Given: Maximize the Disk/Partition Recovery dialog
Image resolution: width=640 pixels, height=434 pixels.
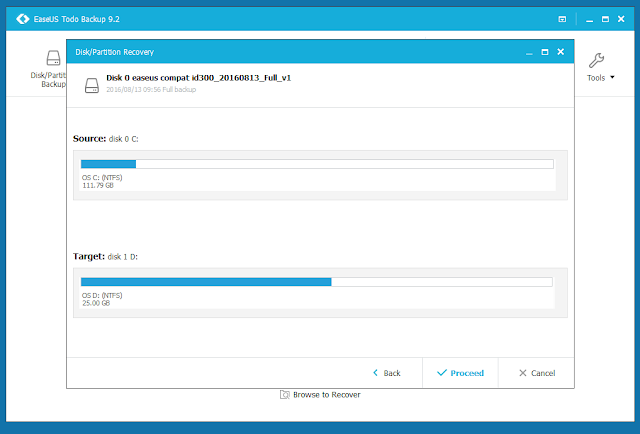Looking at the screenshot, I should 544,52.
